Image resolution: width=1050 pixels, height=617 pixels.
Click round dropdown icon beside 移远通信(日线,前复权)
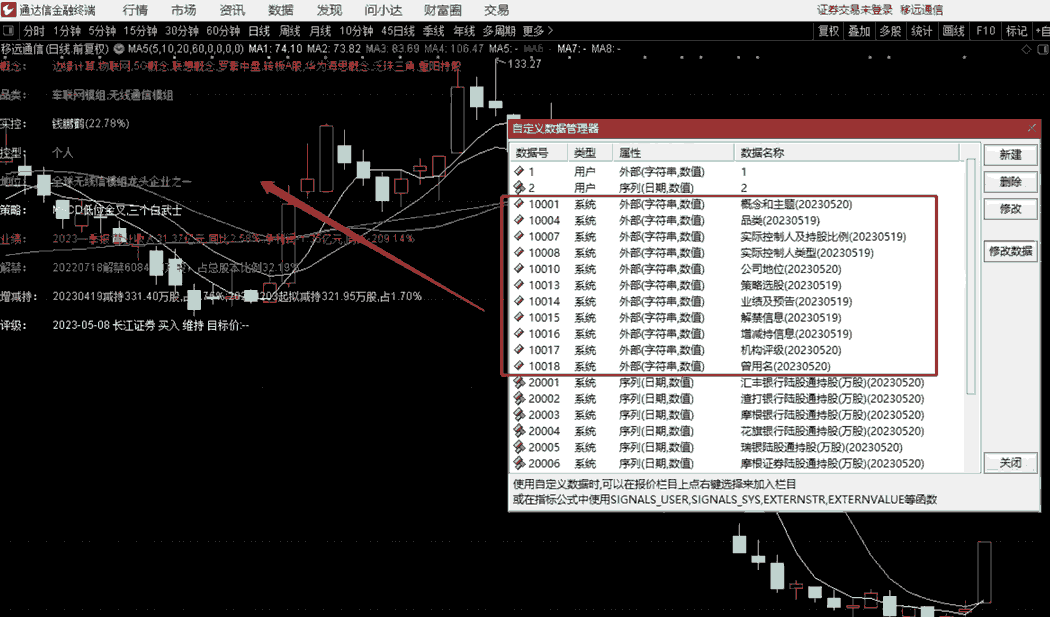coord(119,49)
